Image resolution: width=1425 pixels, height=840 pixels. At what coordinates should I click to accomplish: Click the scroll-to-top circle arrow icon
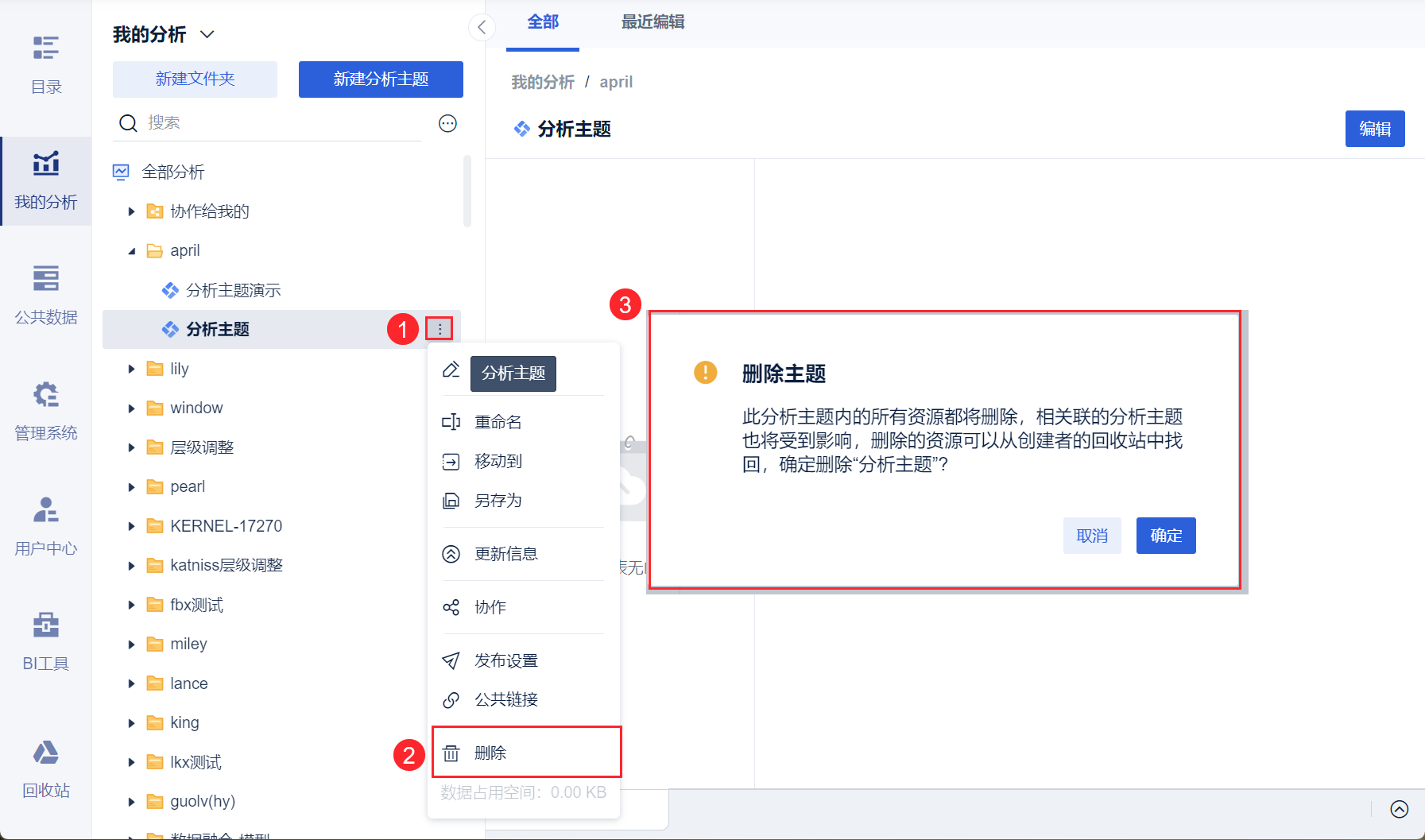click(x=1400, y=809)
